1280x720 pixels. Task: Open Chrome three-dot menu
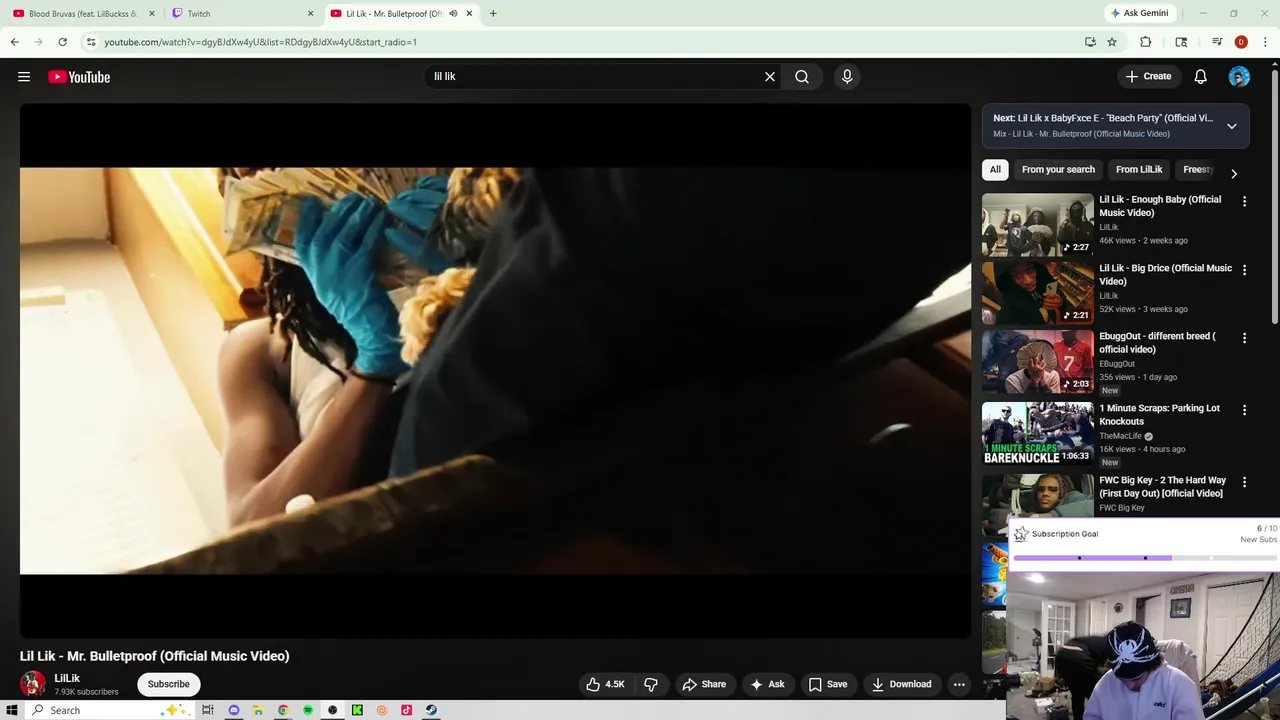(x=1266, y=42)
